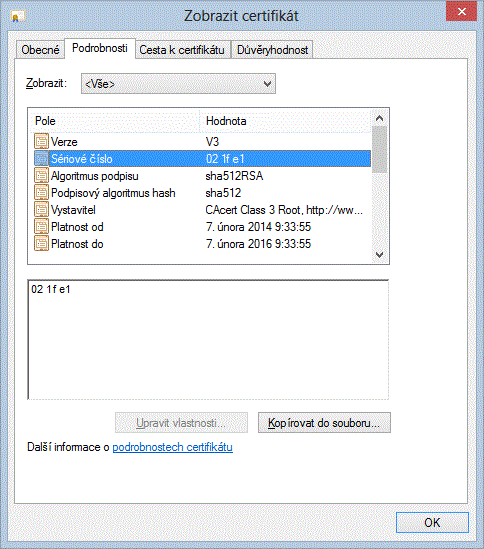Click the Algoritmus podpisu field icon
The image size is (484, 549).
pos(41,176)
